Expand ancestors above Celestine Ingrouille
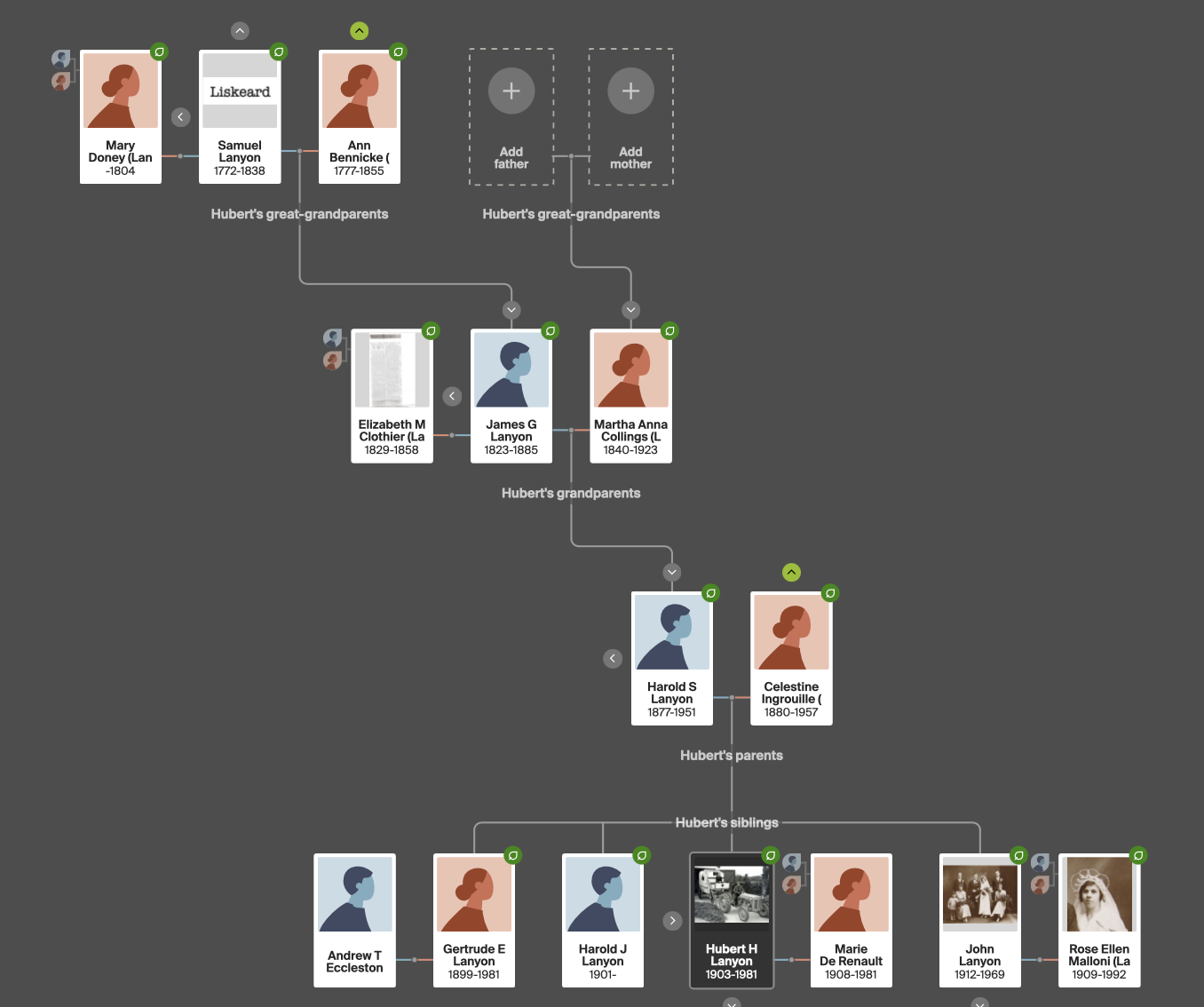This screenshot has height=1007, width=1204. [791, 573]
